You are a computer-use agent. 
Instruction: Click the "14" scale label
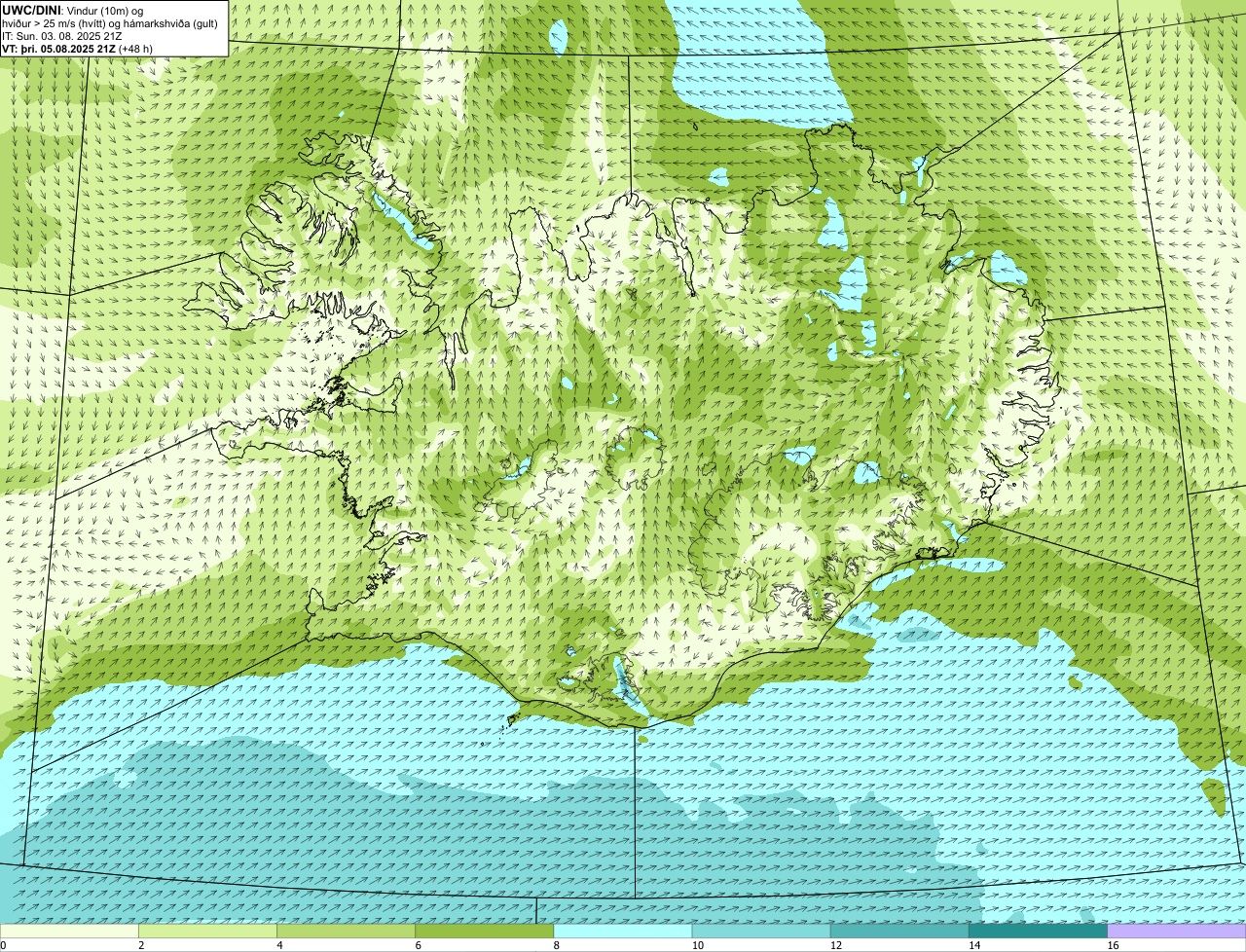(974, 945)
